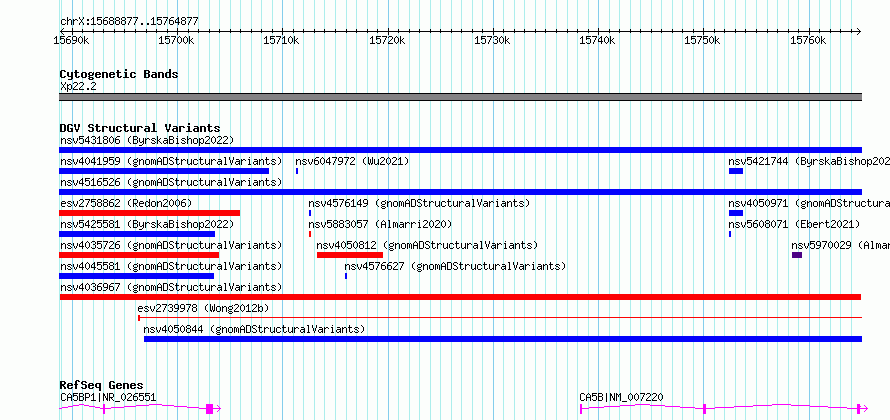Click the 15750k ruler position label
The width and height of the screenshot is (890, 420).
pyautogui.click(x=703, y=40)
